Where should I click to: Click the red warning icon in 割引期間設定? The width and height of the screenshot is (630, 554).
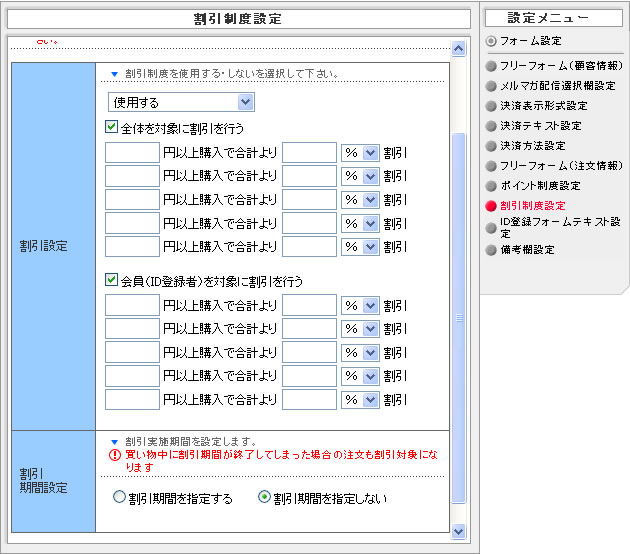tap(115, 455)
